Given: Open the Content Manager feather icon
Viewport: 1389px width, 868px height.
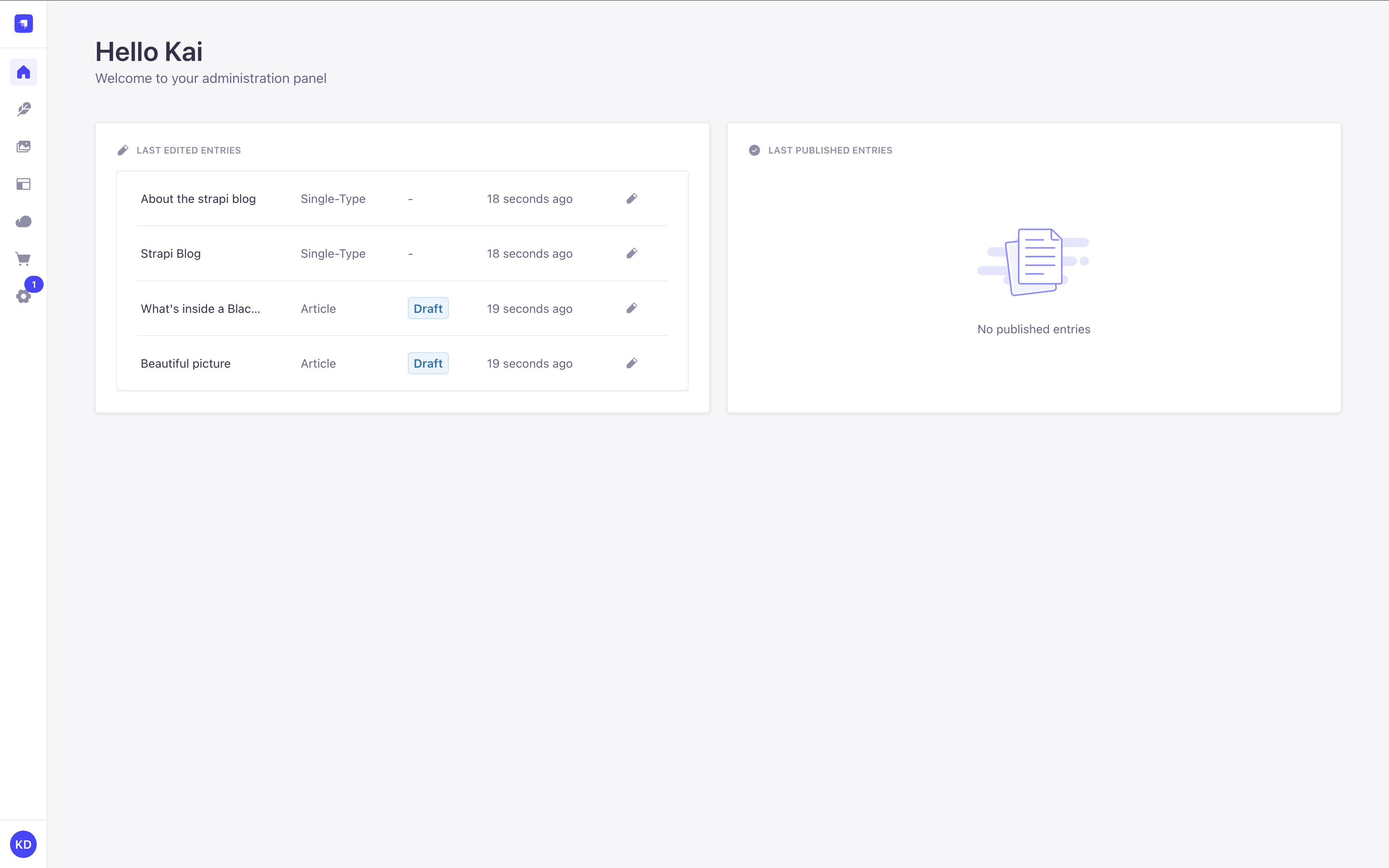Looking at the screenshot, I should 23,109.
